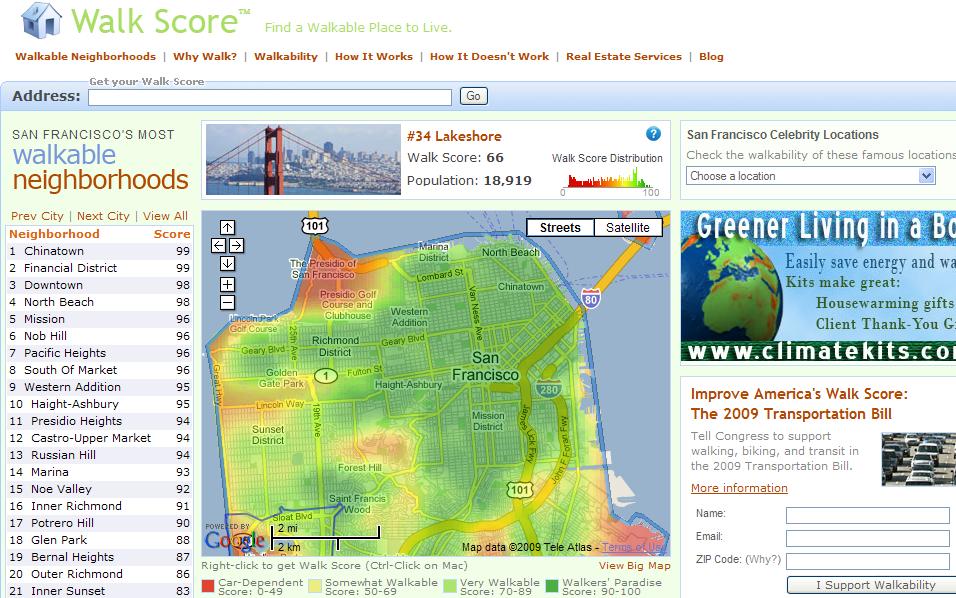Select North Beach in the neighborhood list
The height and width of the screenshot is (598, 956).
(x=99, y=302)
